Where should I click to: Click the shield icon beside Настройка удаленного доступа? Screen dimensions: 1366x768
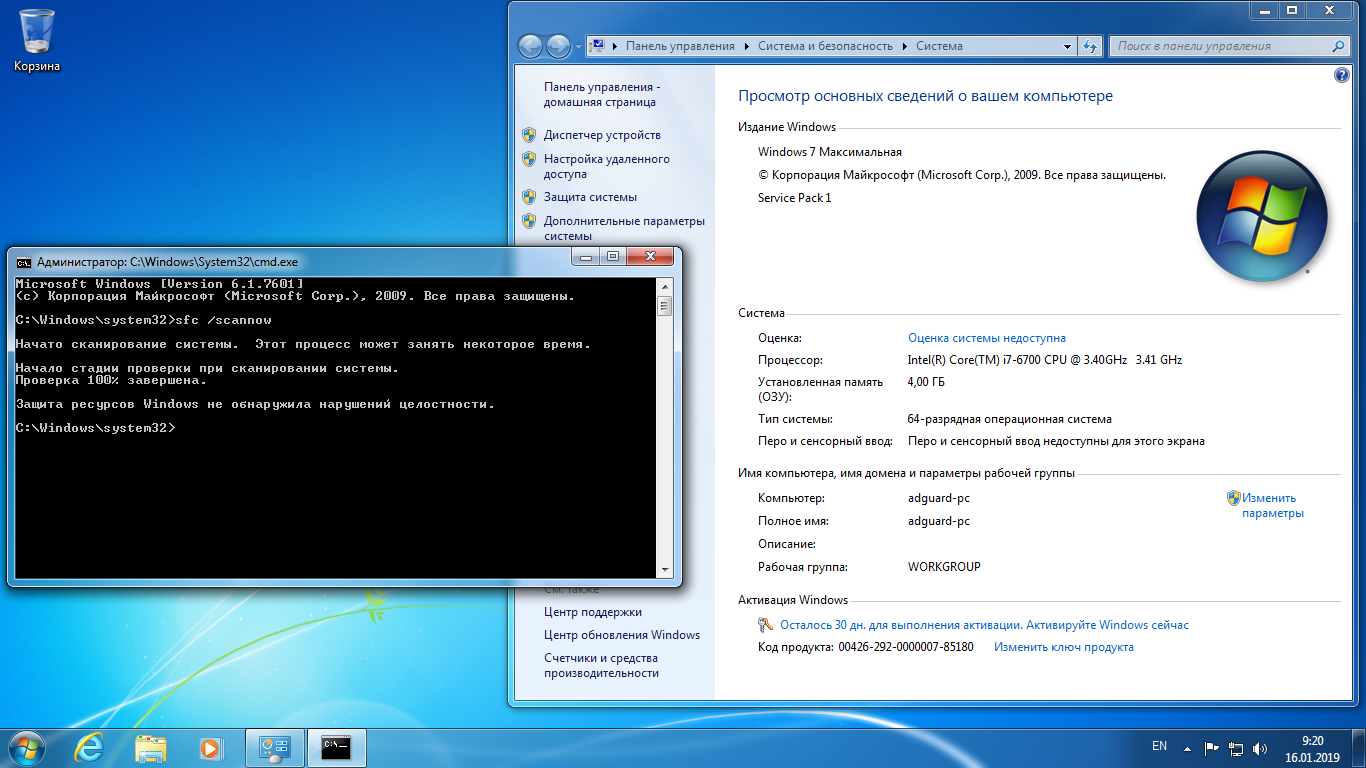(x=529, y=159)
